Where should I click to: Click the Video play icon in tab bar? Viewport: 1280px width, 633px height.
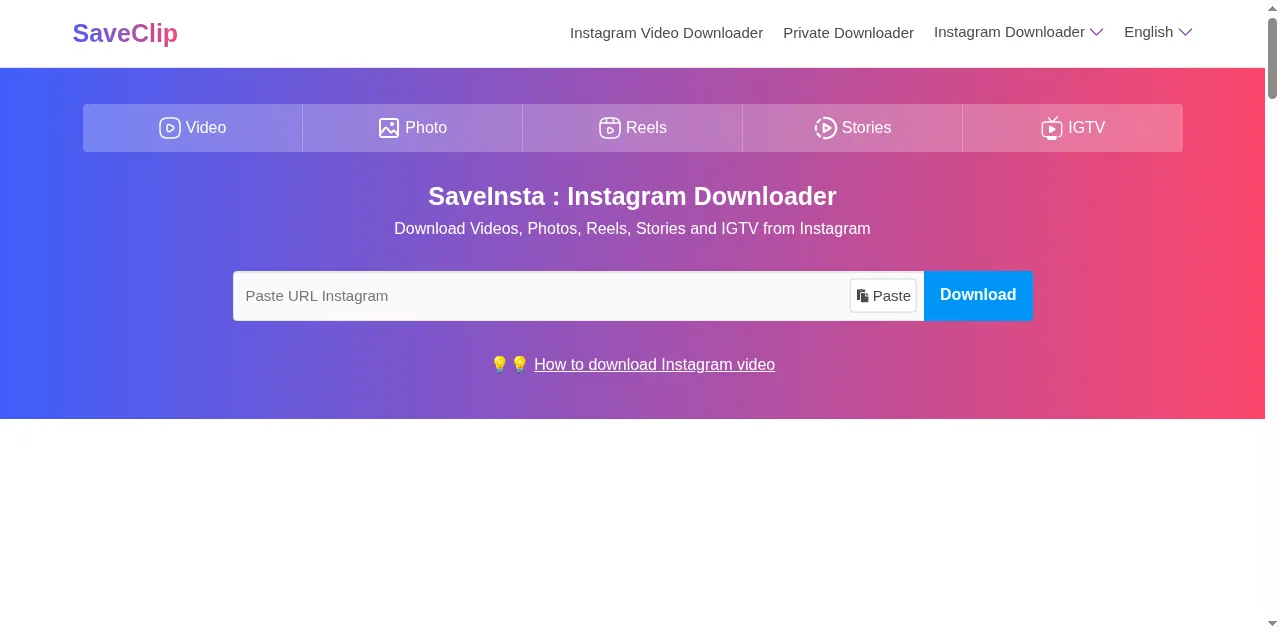tap(170, 128)
